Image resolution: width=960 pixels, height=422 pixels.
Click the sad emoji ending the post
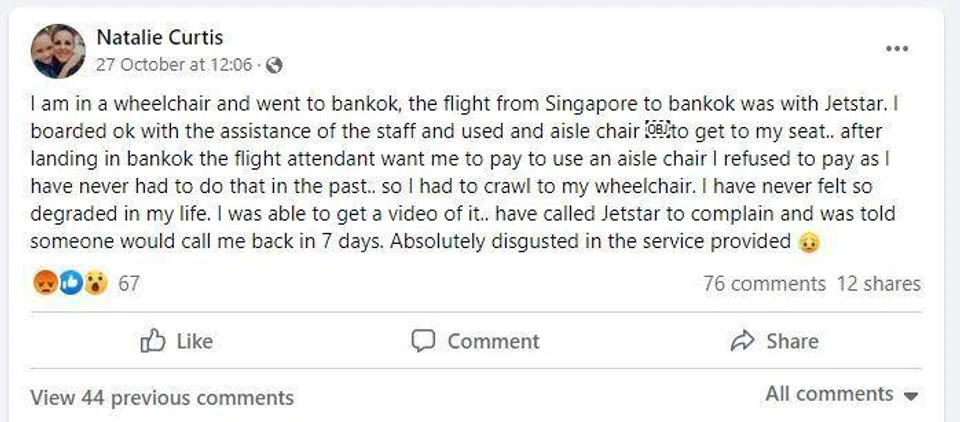click(811, 242)
